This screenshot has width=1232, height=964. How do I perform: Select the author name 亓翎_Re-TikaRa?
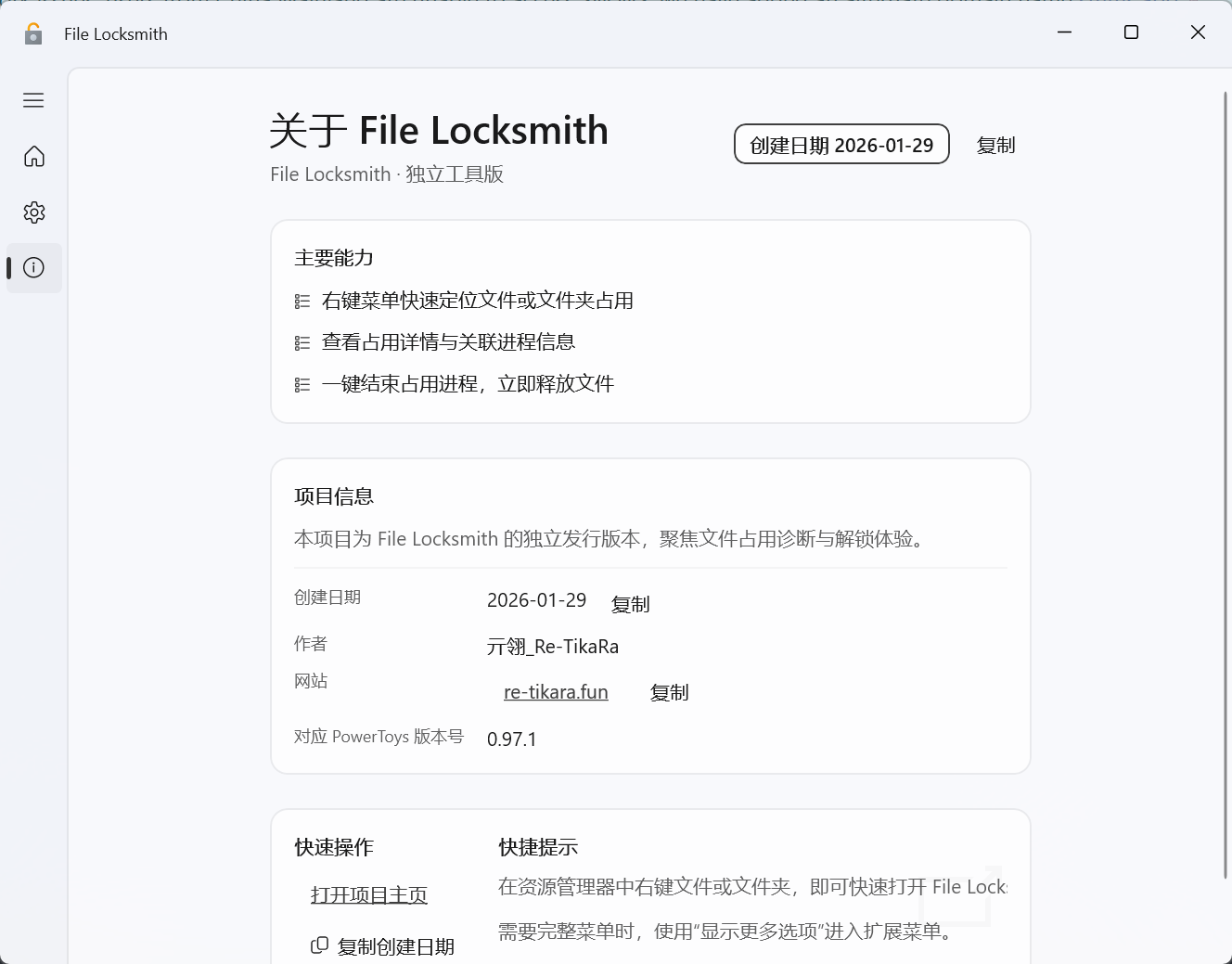click(552, 646)
